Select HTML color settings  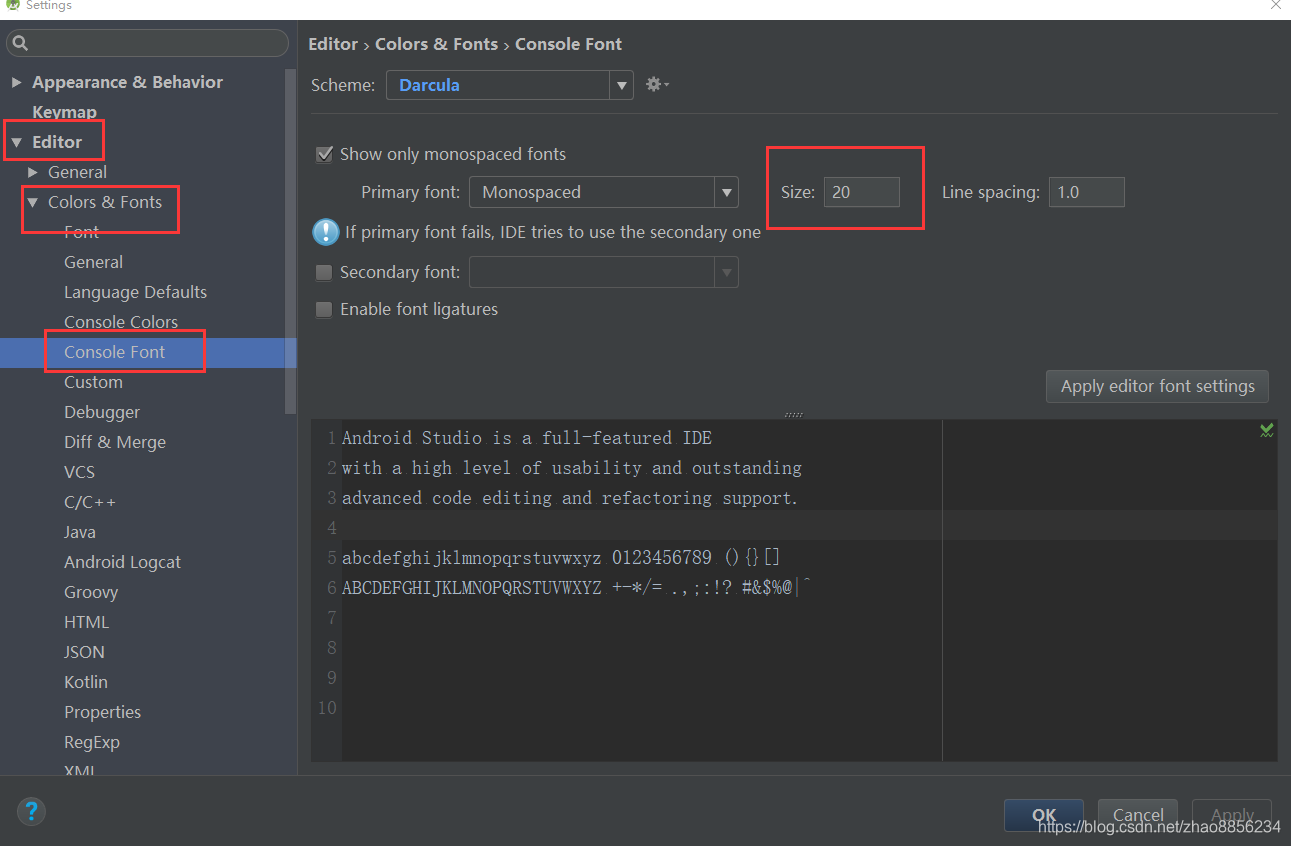tap(86, 622)
